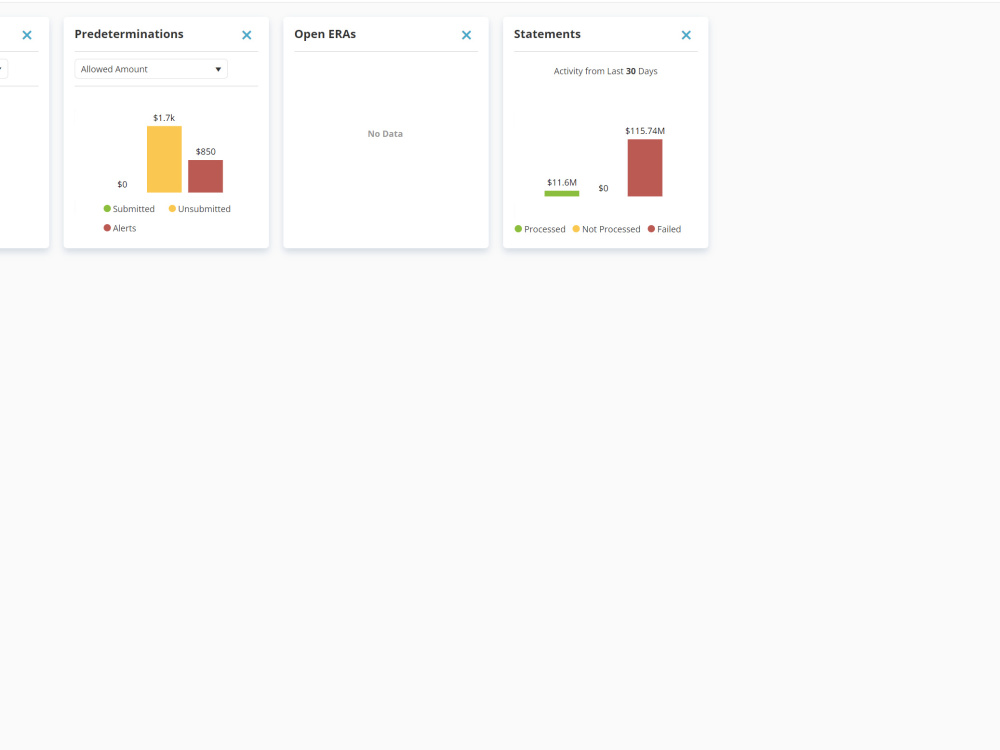
Task: Select the red Alerts $850 bar
Action: tap(205, 176)
